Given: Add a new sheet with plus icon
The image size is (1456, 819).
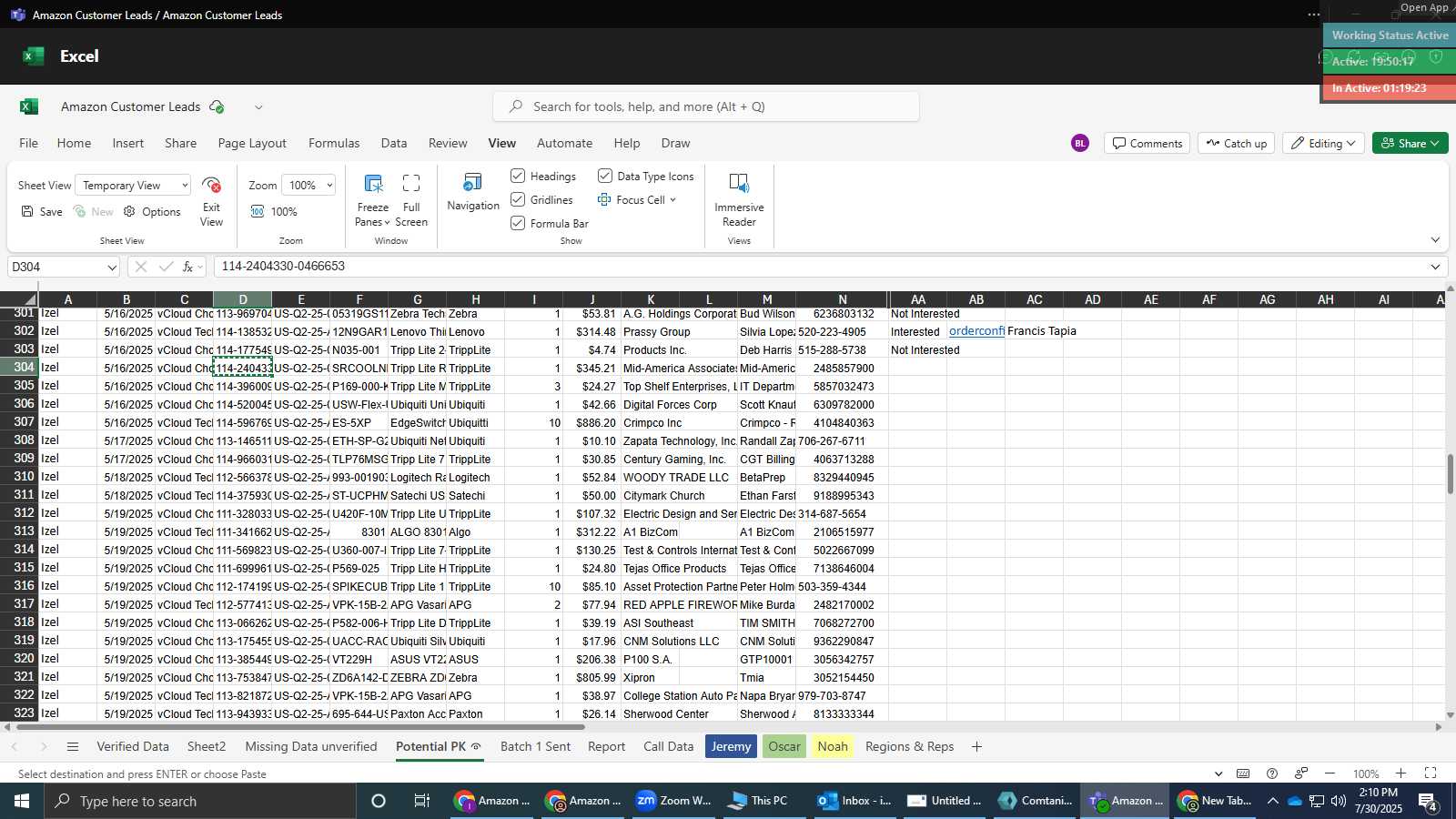Looking at the screenshot, I should point(976,746).
